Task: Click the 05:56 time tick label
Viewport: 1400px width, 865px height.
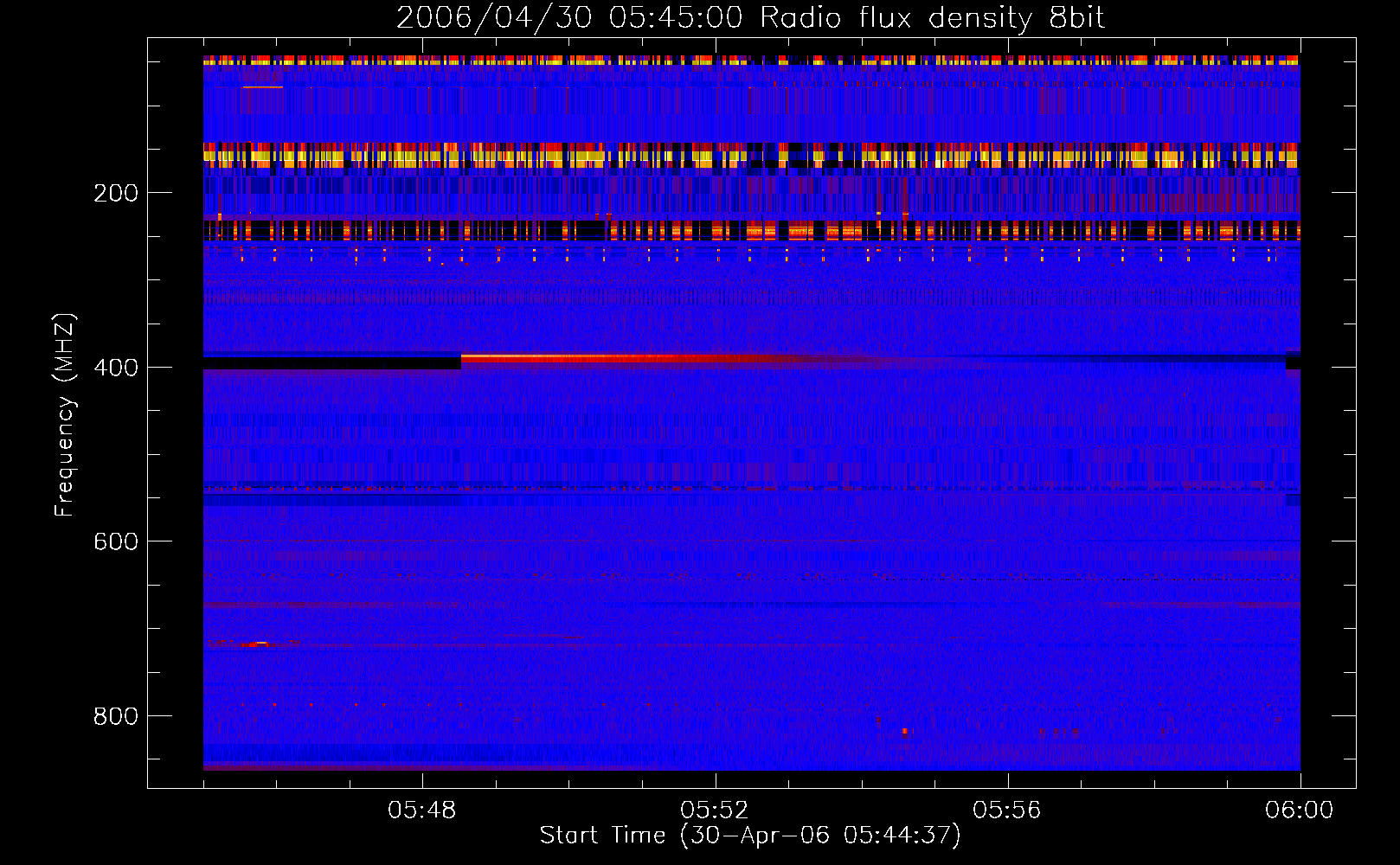Action: pos(1007,811)
